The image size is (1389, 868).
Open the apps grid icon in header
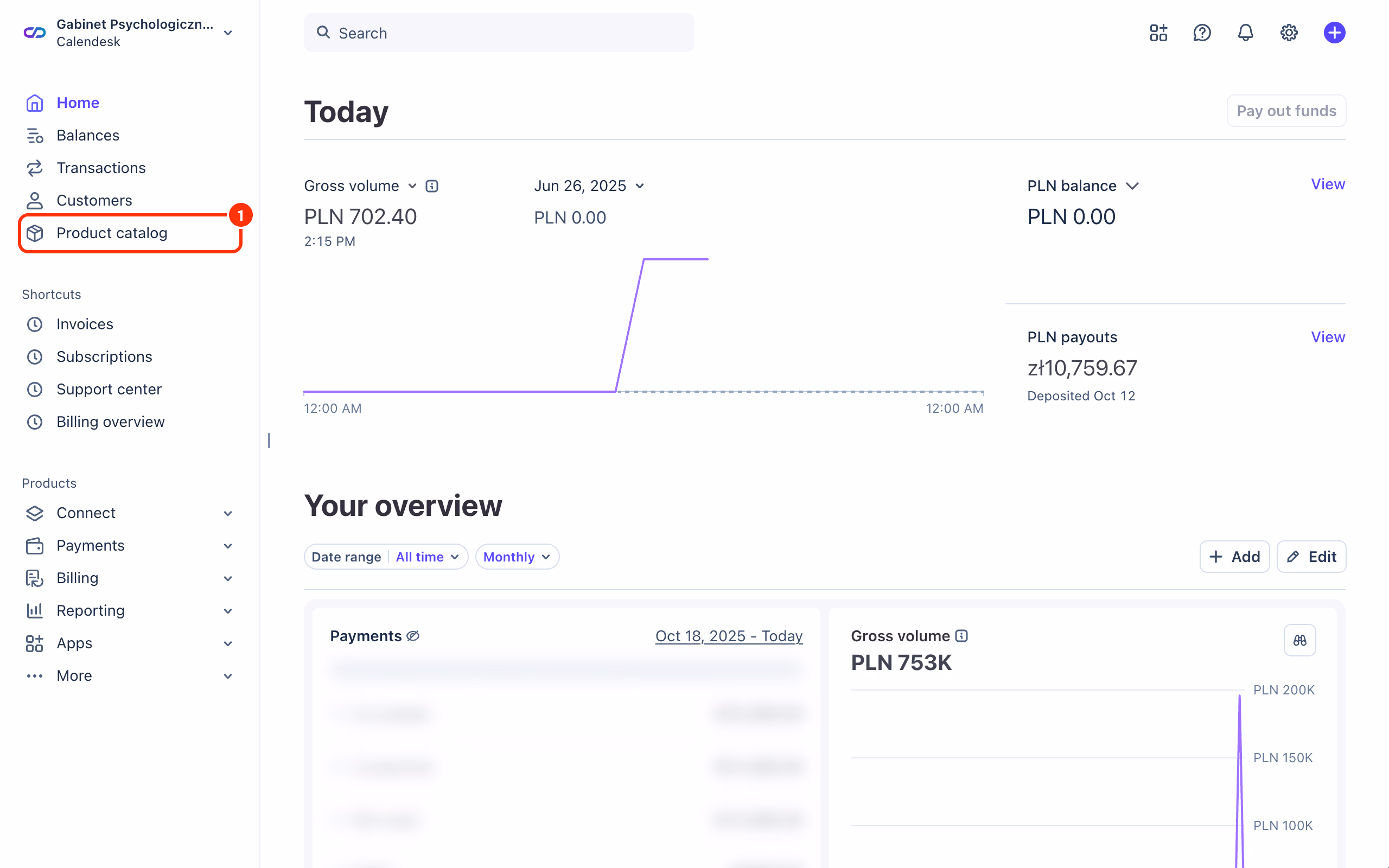(1158, 33)
